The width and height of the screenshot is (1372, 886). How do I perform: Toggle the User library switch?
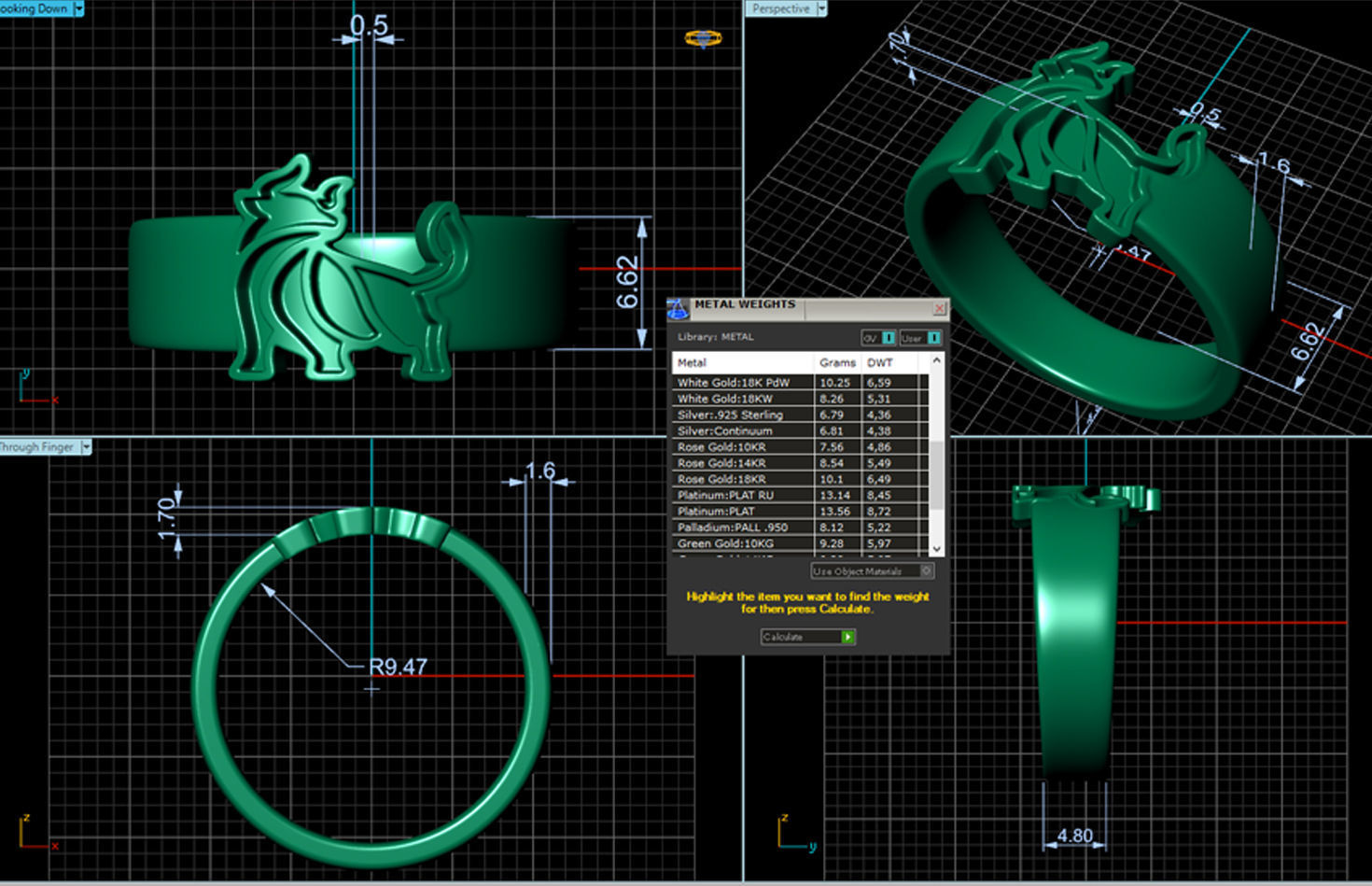pyautogui.click(x=920, y=338)
